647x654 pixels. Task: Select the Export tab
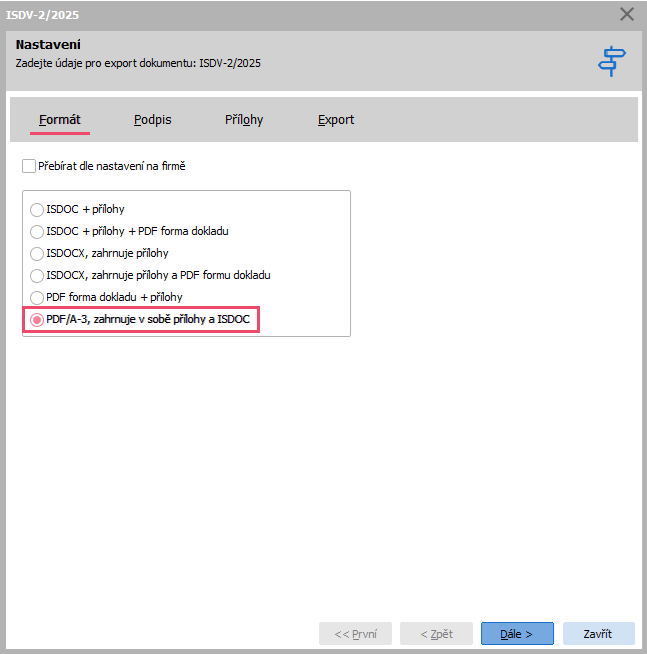pyautogui.click(x=336, y=120)
